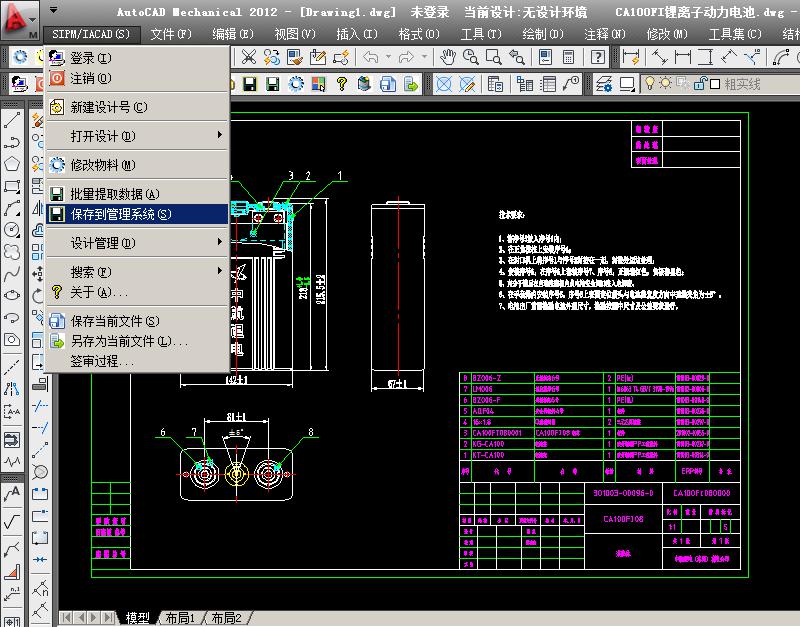Select 保存当前文件 menu entry
This screenshot has height=627, width=800.
click(x=137, y=321)
